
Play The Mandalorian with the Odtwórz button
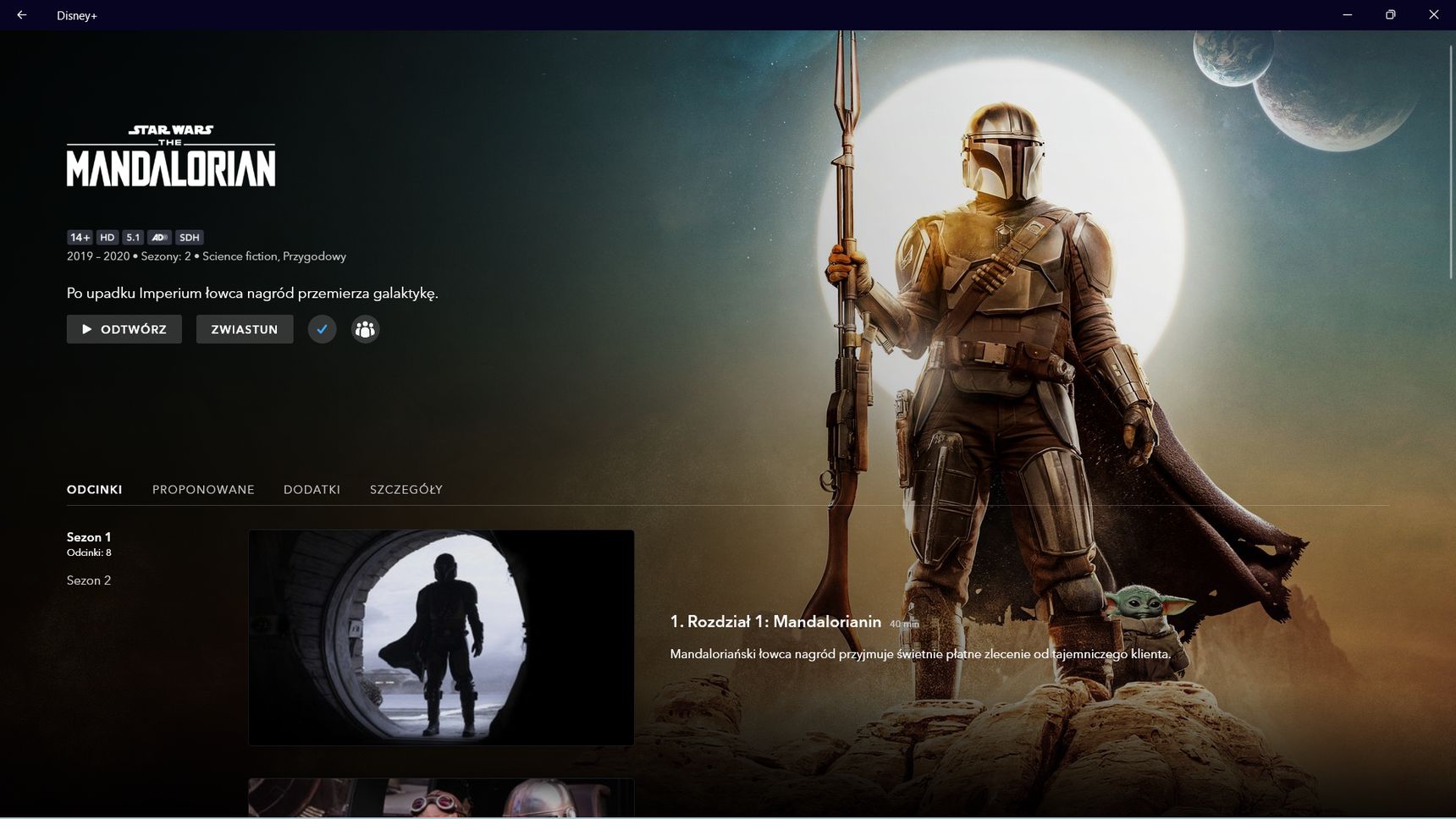[x=124, y=329]
